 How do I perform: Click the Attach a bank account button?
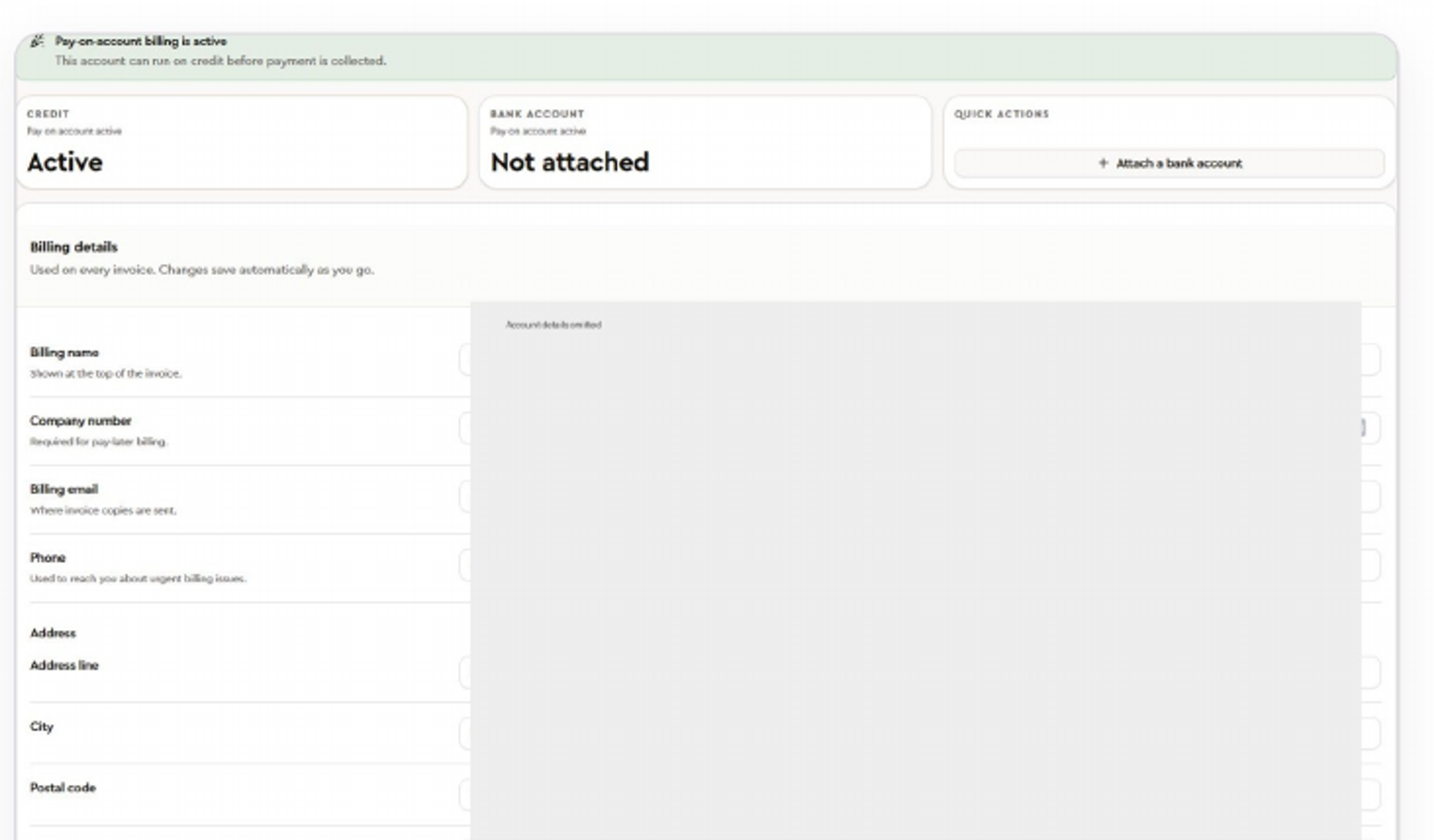point(1169,163)
